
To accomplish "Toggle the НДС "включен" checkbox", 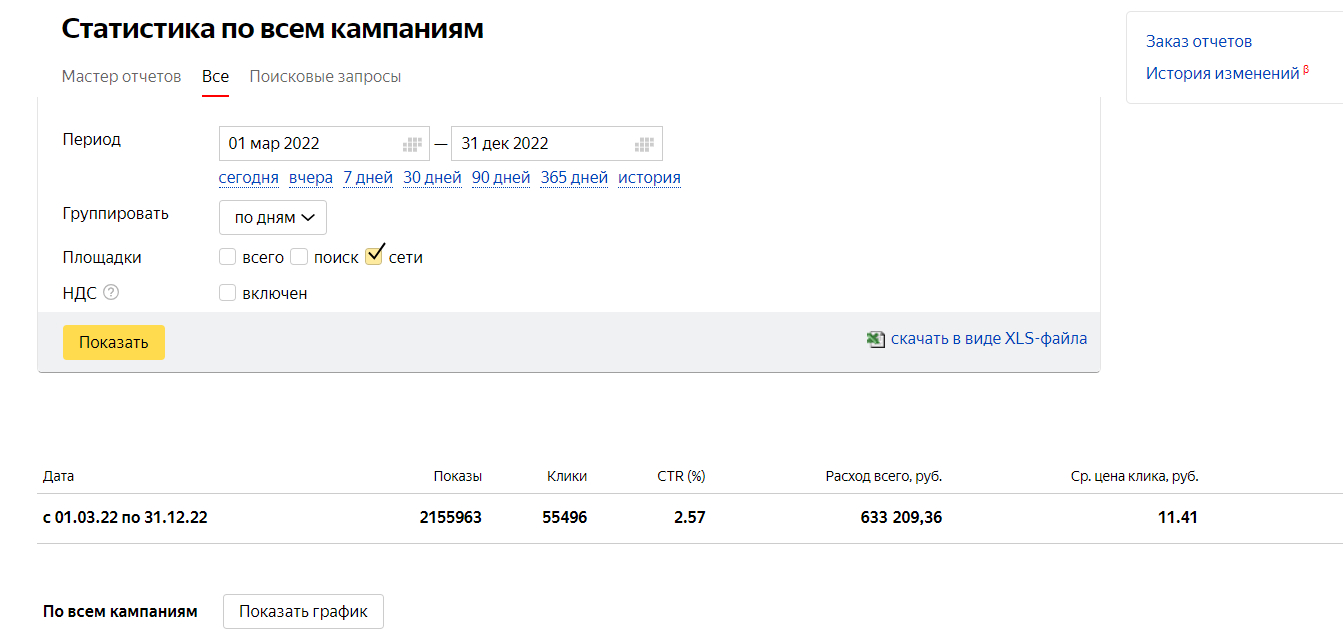I will [228, 293].
